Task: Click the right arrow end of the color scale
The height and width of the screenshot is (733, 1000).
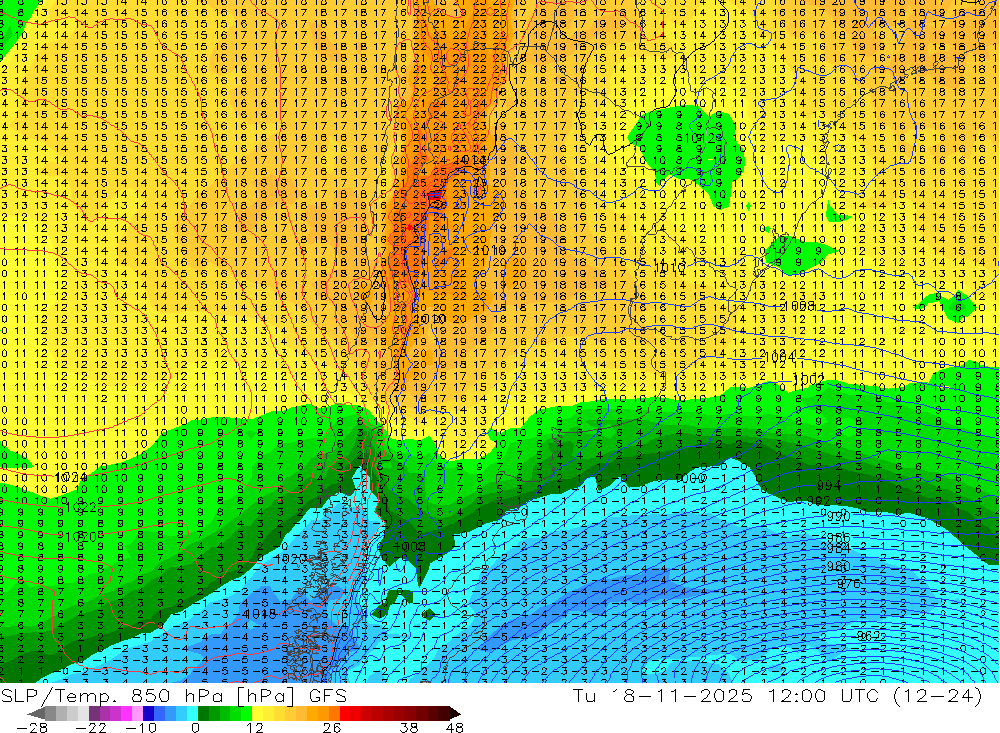Action: click(454, 714)
